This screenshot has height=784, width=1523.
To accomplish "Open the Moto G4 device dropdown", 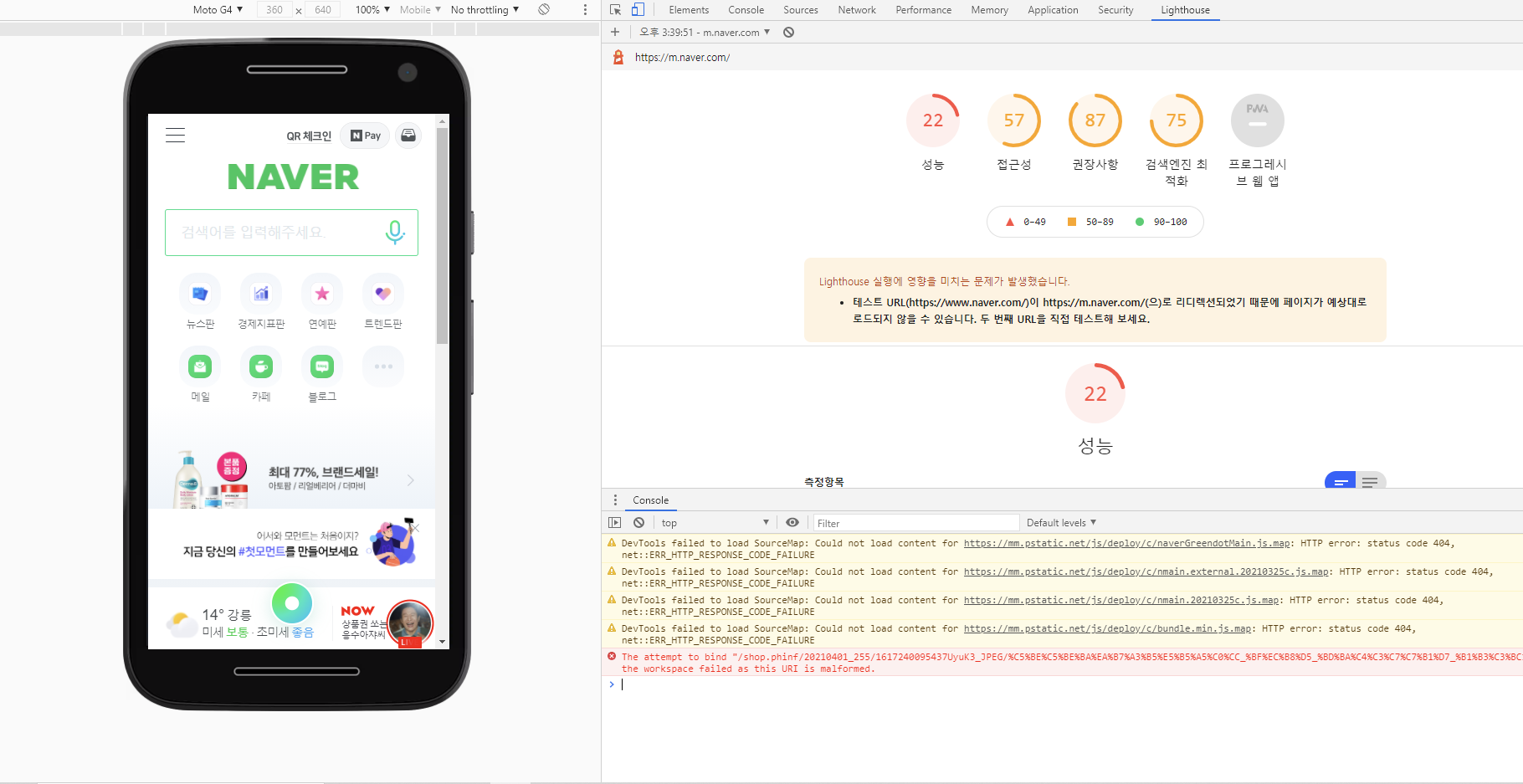I will pyautogui.click(x=218, y=9).
